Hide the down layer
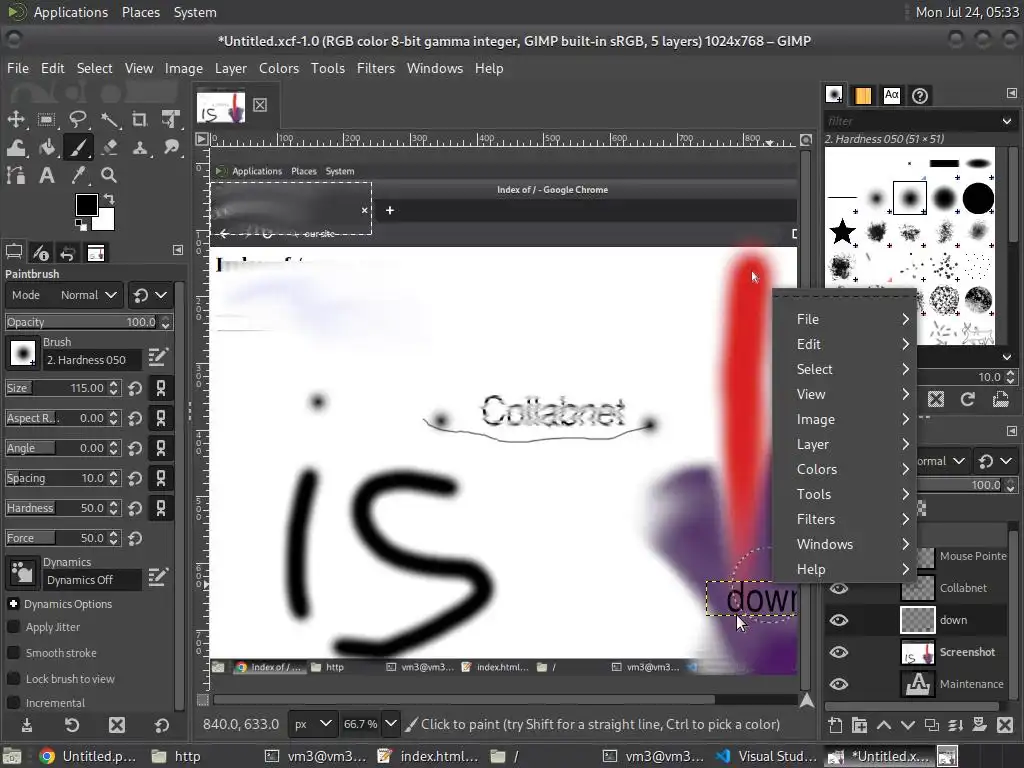The width and height of the screenshot is (1024, 768). (839, 620)
